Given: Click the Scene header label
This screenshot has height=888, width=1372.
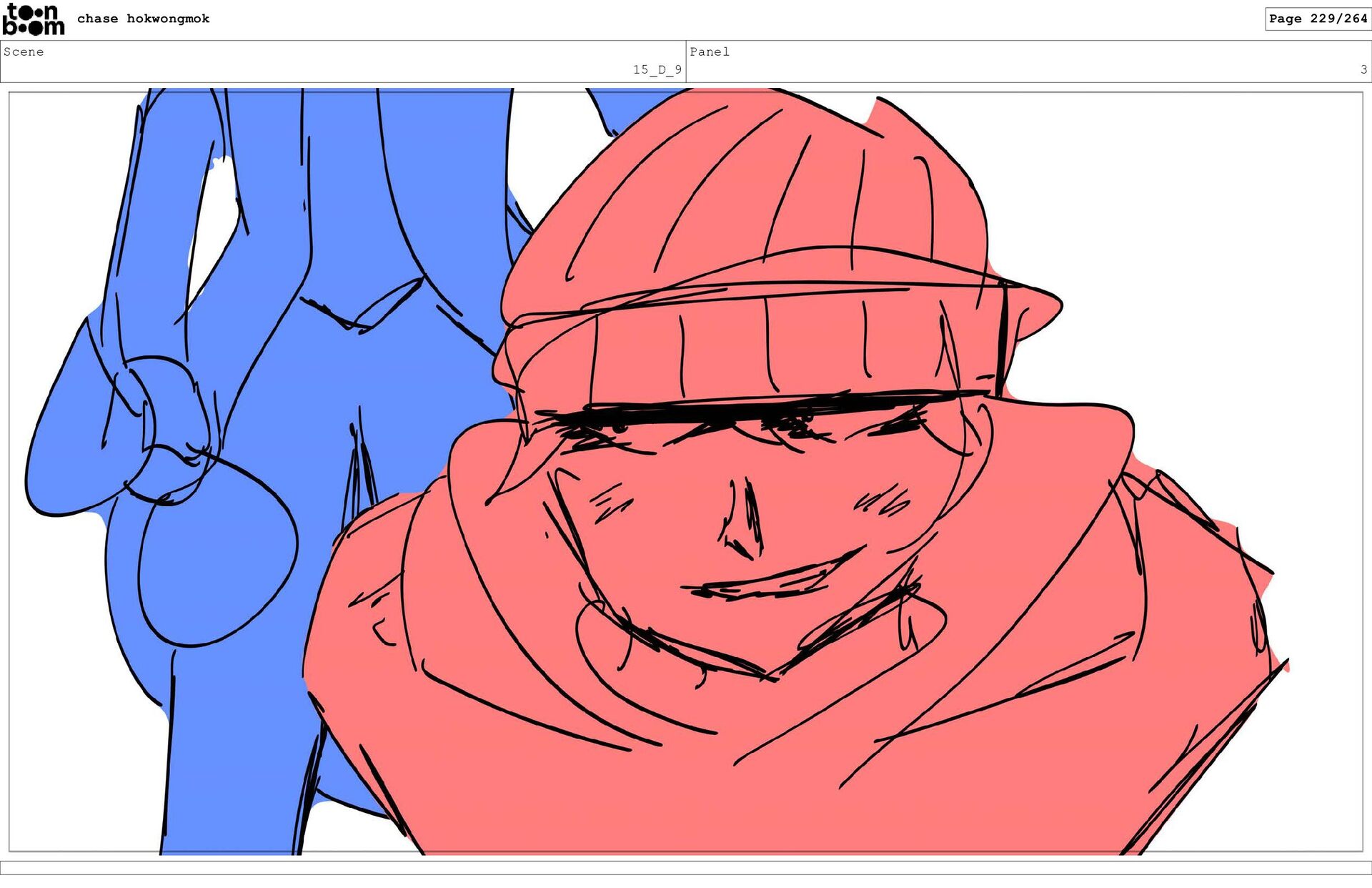Looking at the screenshot, I should [24, 51].
